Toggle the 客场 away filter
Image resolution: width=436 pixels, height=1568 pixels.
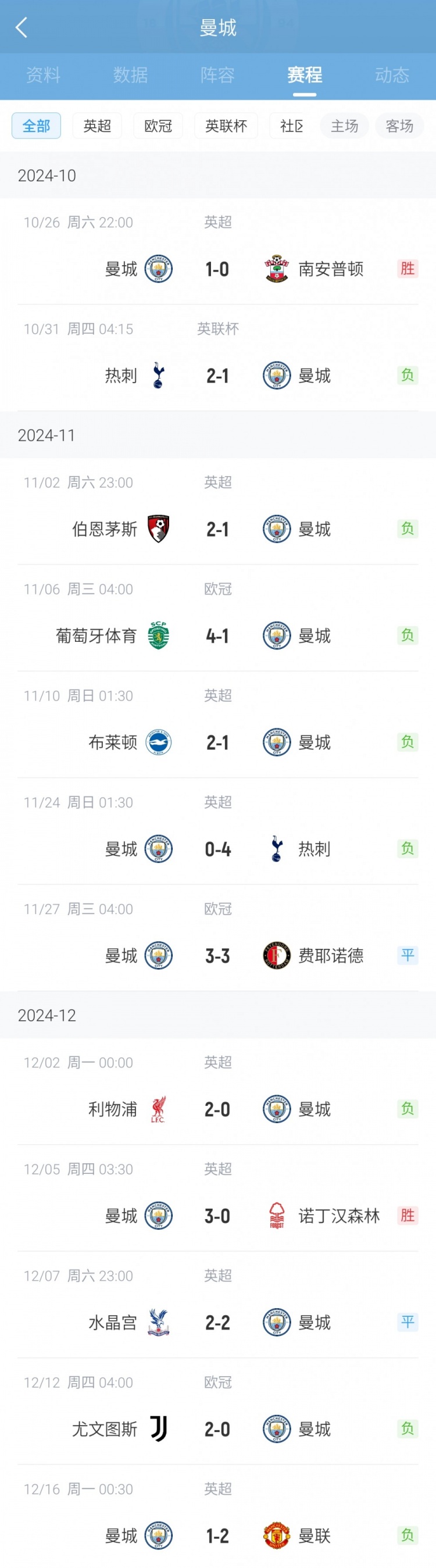tap(399, 126)
